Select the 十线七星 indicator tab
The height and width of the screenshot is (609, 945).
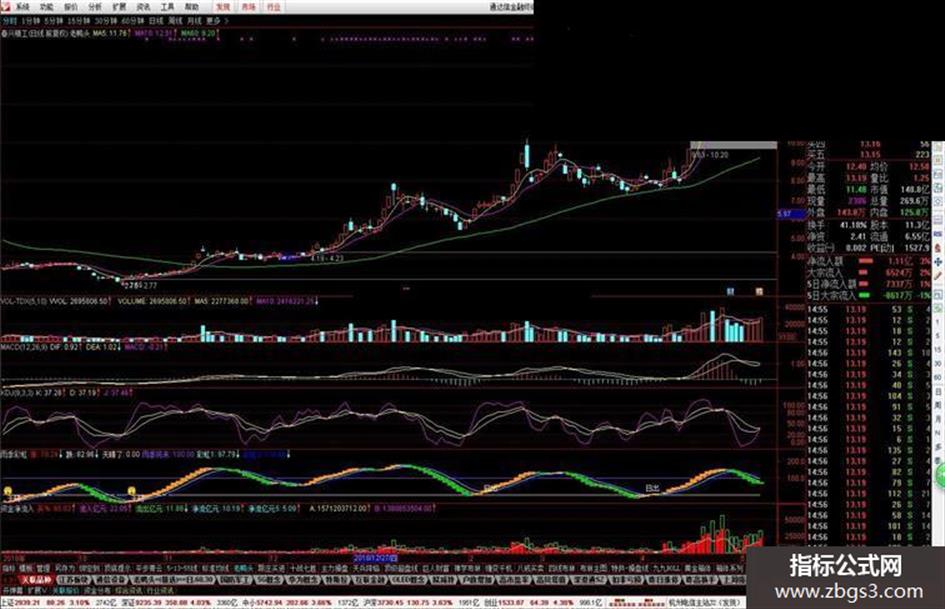(x=303, y=568)
